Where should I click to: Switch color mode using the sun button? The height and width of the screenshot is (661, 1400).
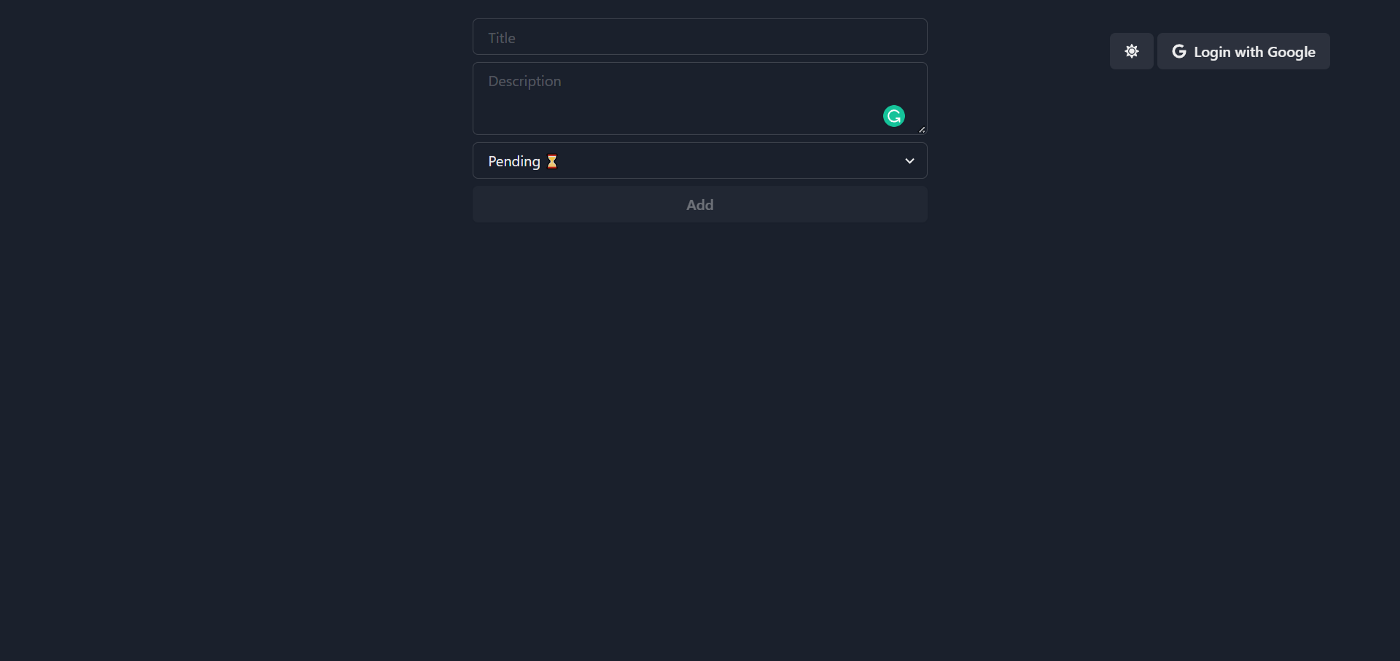tap(1131, 51)
